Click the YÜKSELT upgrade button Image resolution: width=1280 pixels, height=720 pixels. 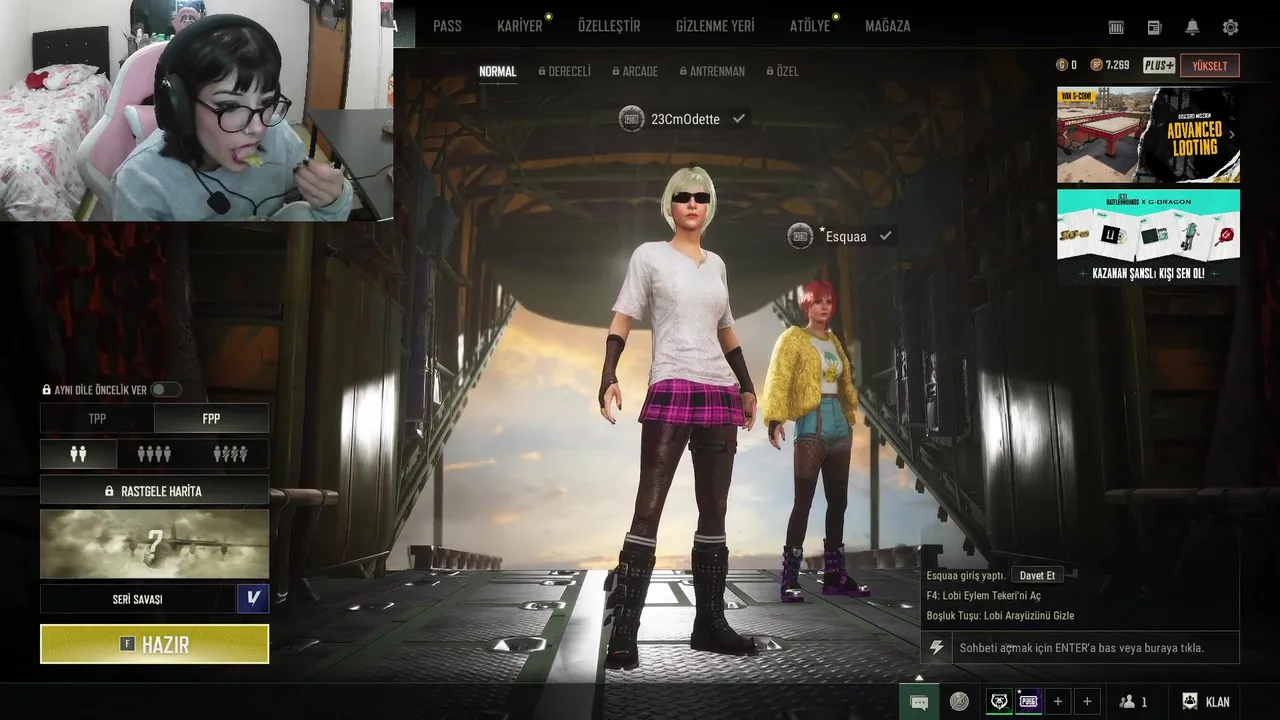coord(1210,66)
